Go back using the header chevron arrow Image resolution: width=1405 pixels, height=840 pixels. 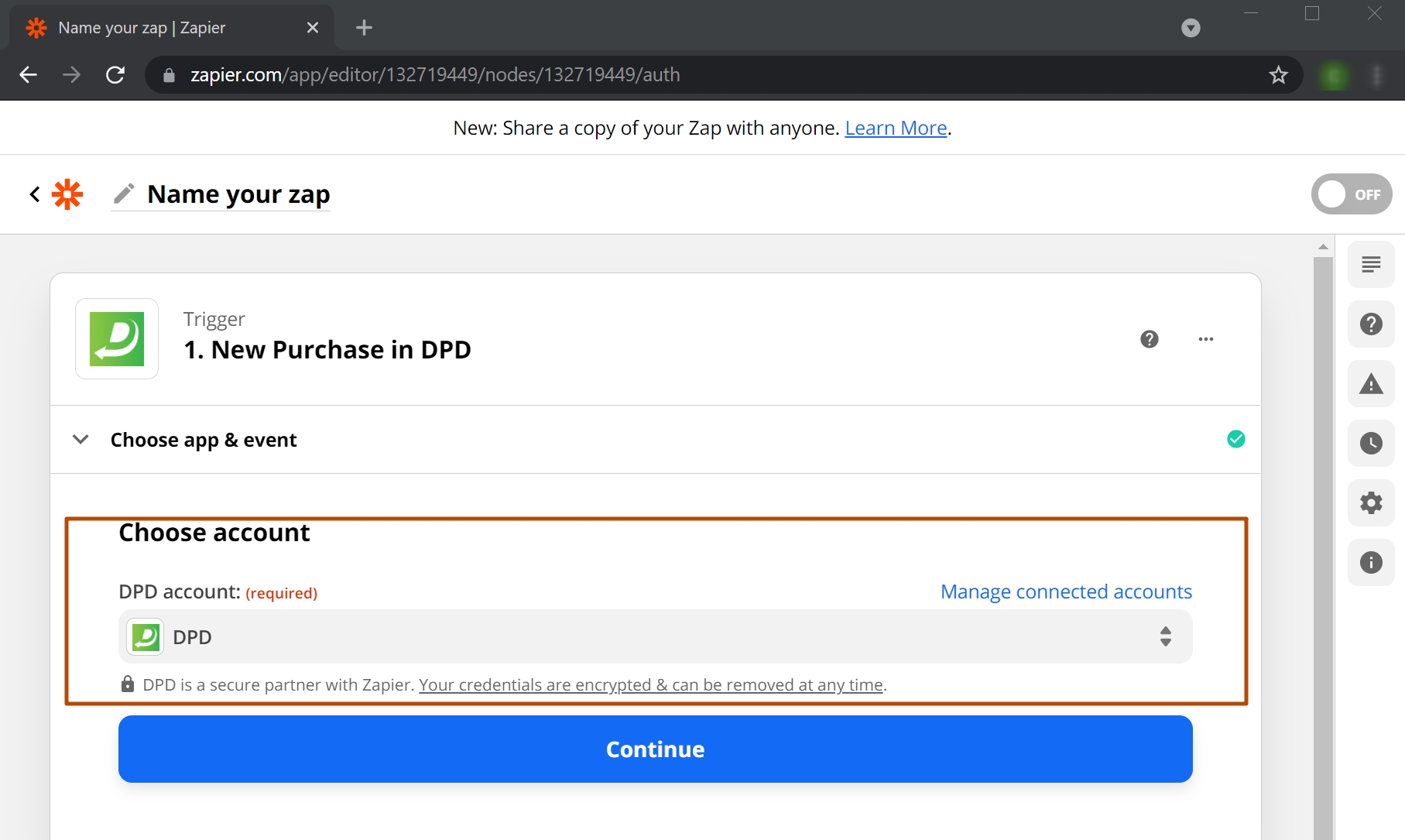click(35, 194)
